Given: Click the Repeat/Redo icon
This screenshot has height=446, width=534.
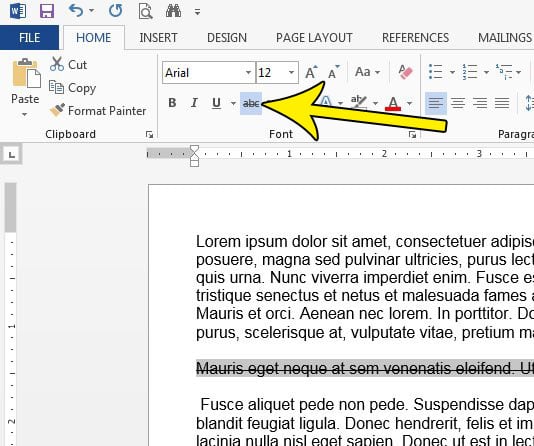Looking at the screenshot, I should (x=115, y=11).
